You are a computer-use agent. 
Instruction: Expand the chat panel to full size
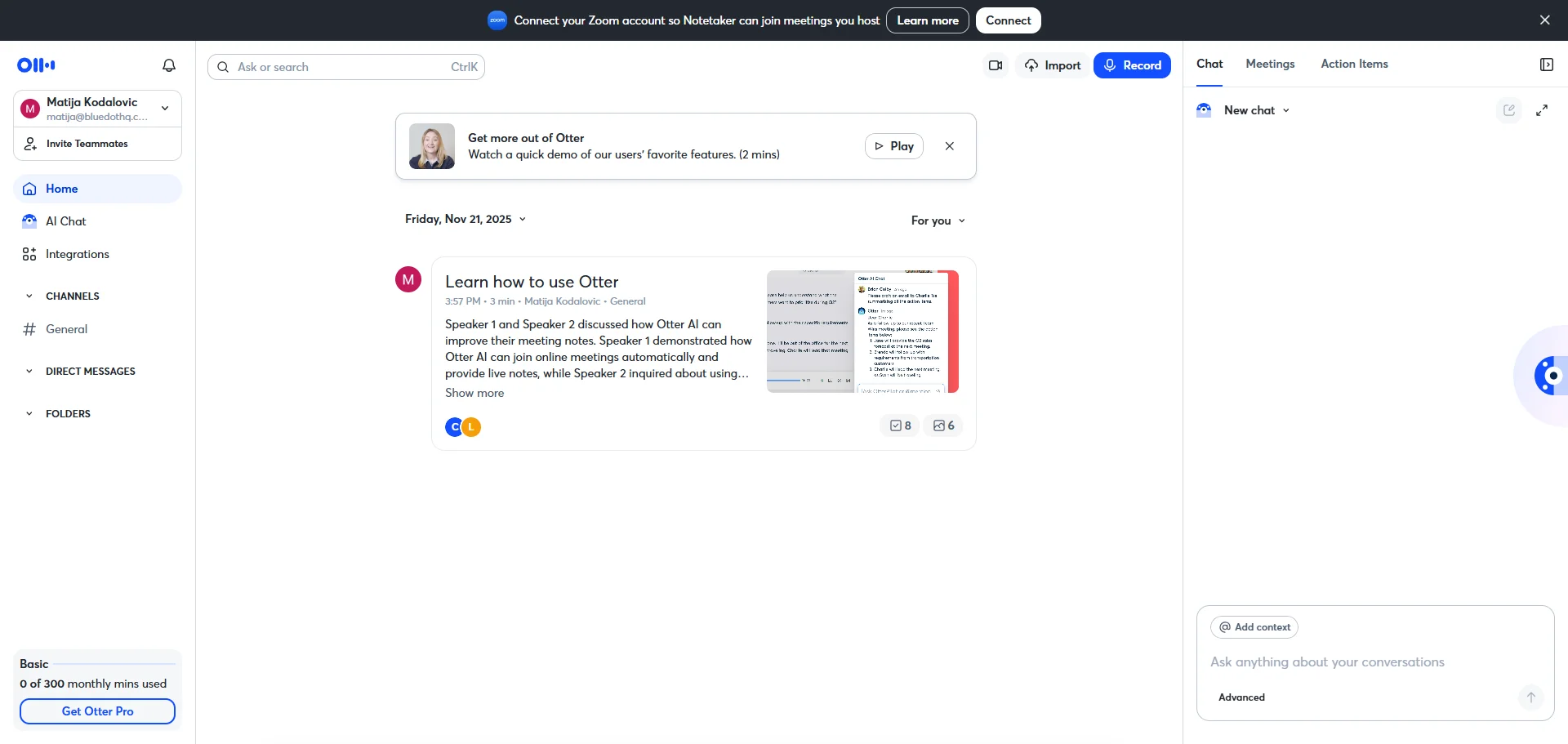[x=1542, y=110]
